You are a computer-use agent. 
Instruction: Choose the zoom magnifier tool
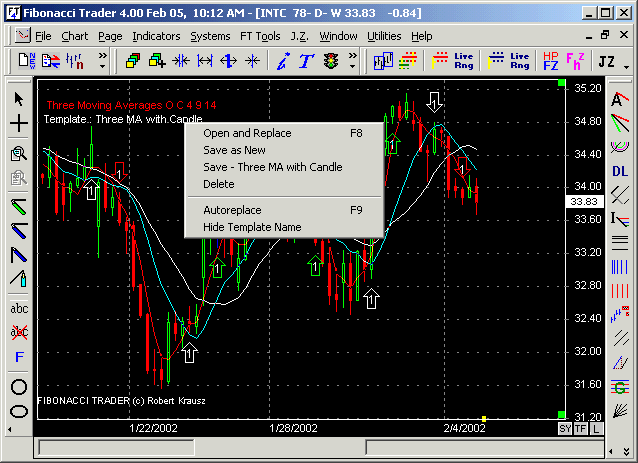coord(19,154)
